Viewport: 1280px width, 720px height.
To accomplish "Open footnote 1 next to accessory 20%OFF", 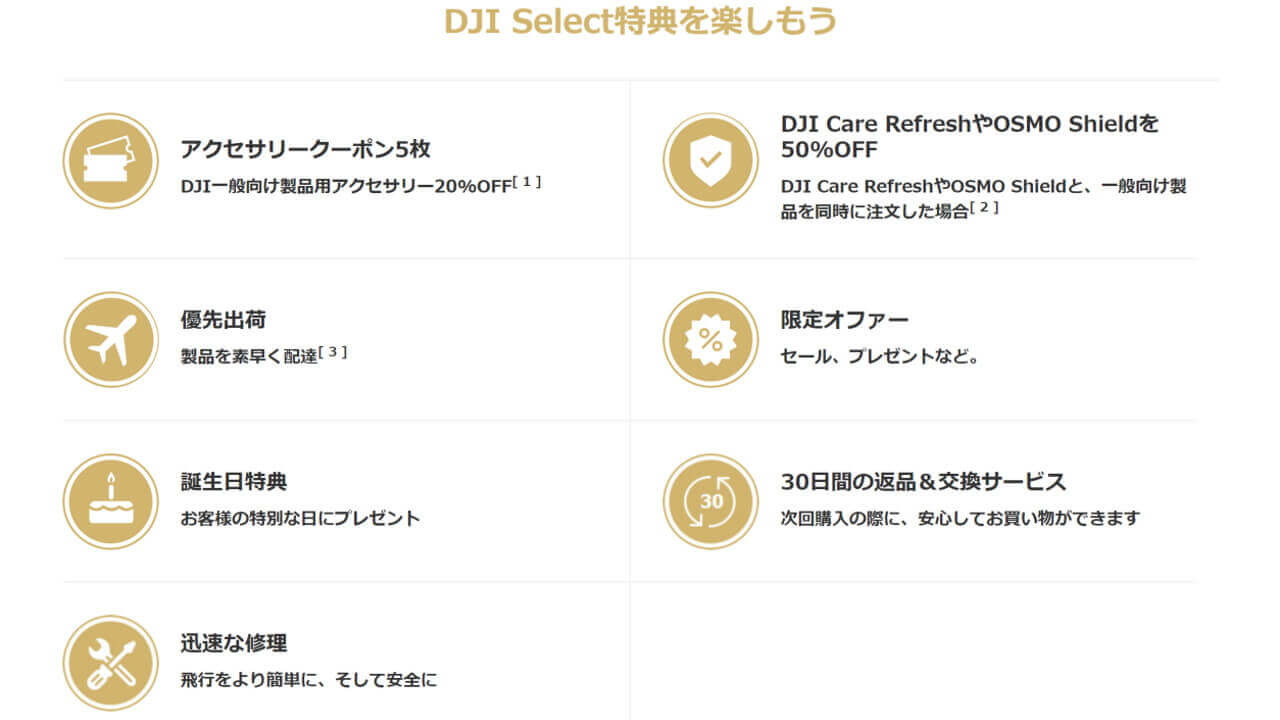I will click(x=527, y=182).
